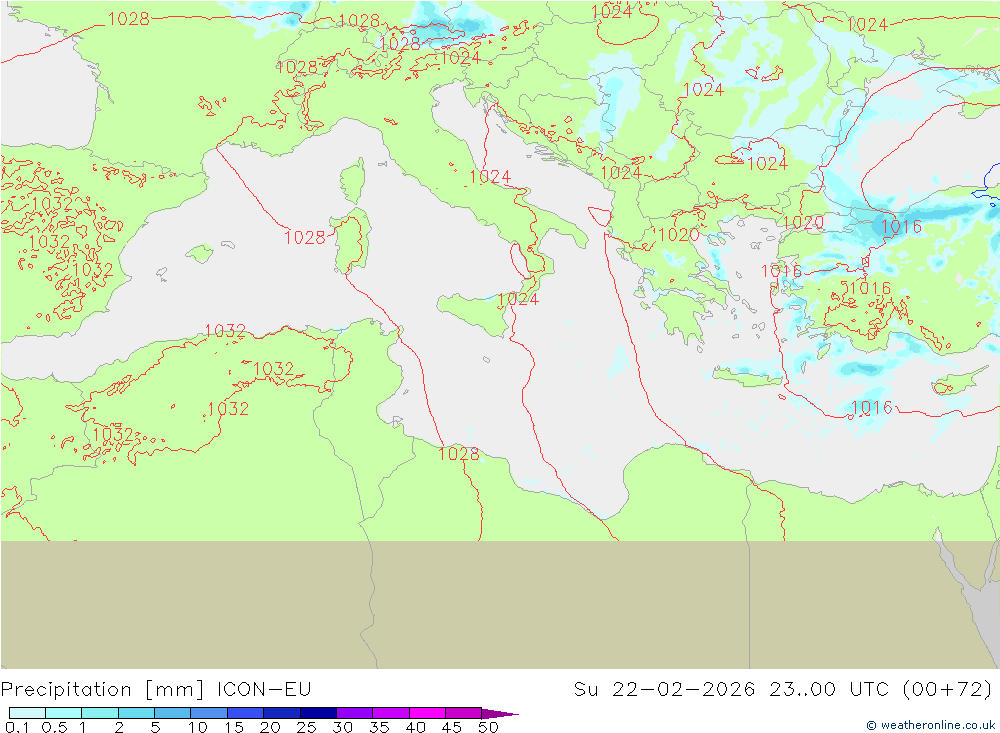Click the legend tick label '0.1'

[x=17, y=727]
